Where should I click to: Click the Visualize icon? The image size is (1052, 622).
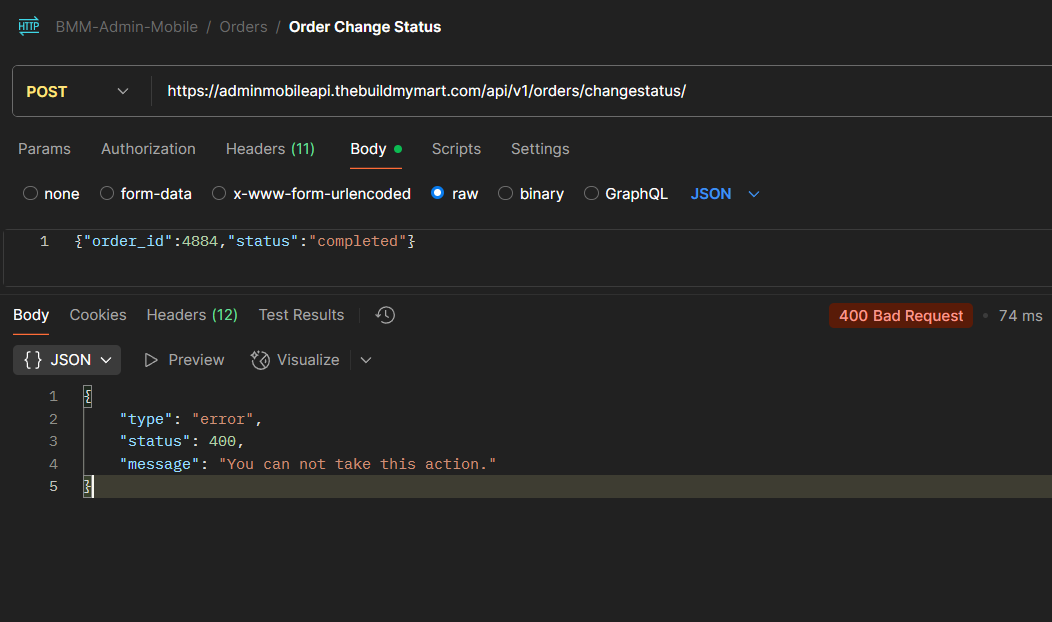[260, 360]
